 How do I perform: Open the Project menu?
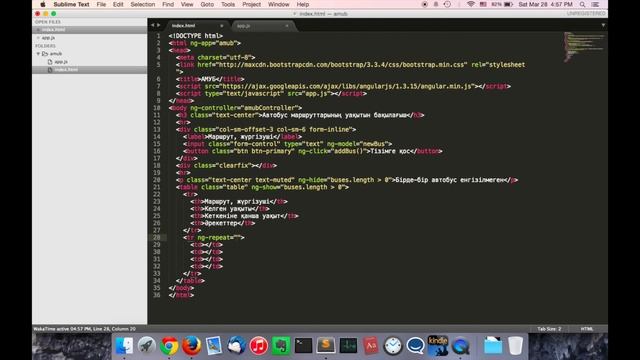click(251, 4)
